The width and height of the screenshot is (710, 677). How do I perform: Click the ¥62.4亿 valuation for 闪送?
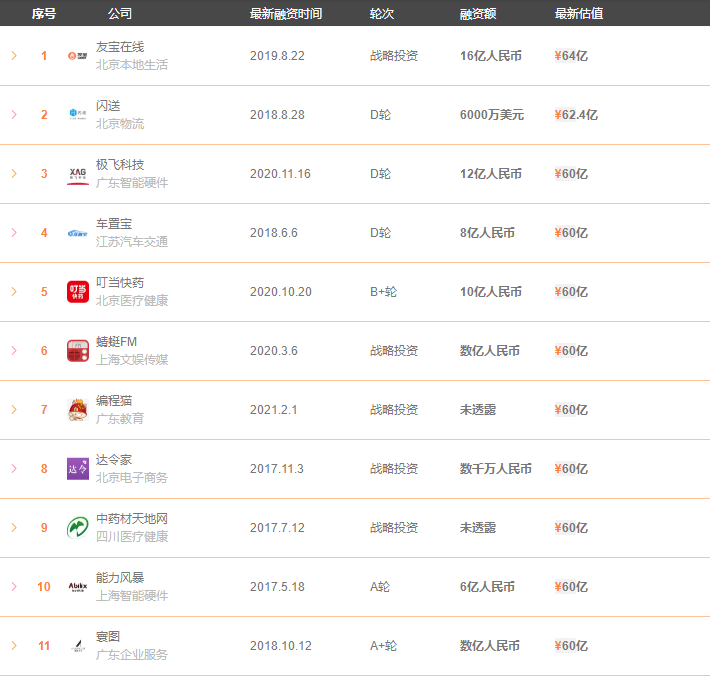click(576, 115)
